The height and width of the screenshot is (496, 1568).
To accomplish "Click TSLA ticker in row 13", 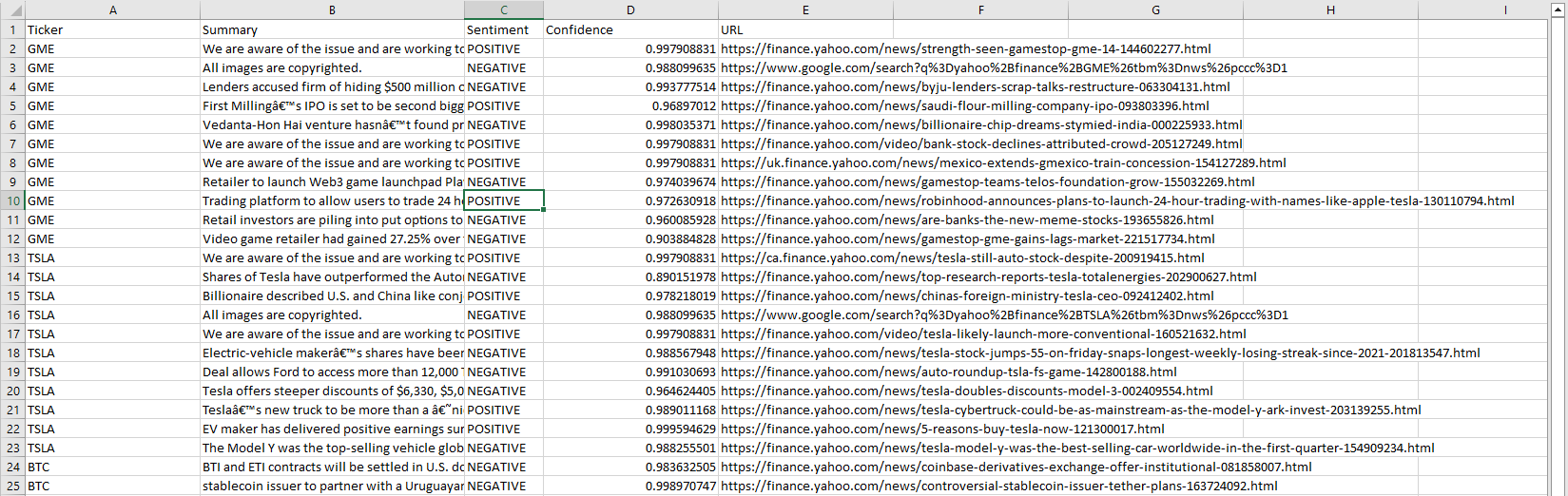I will point(113,258).
